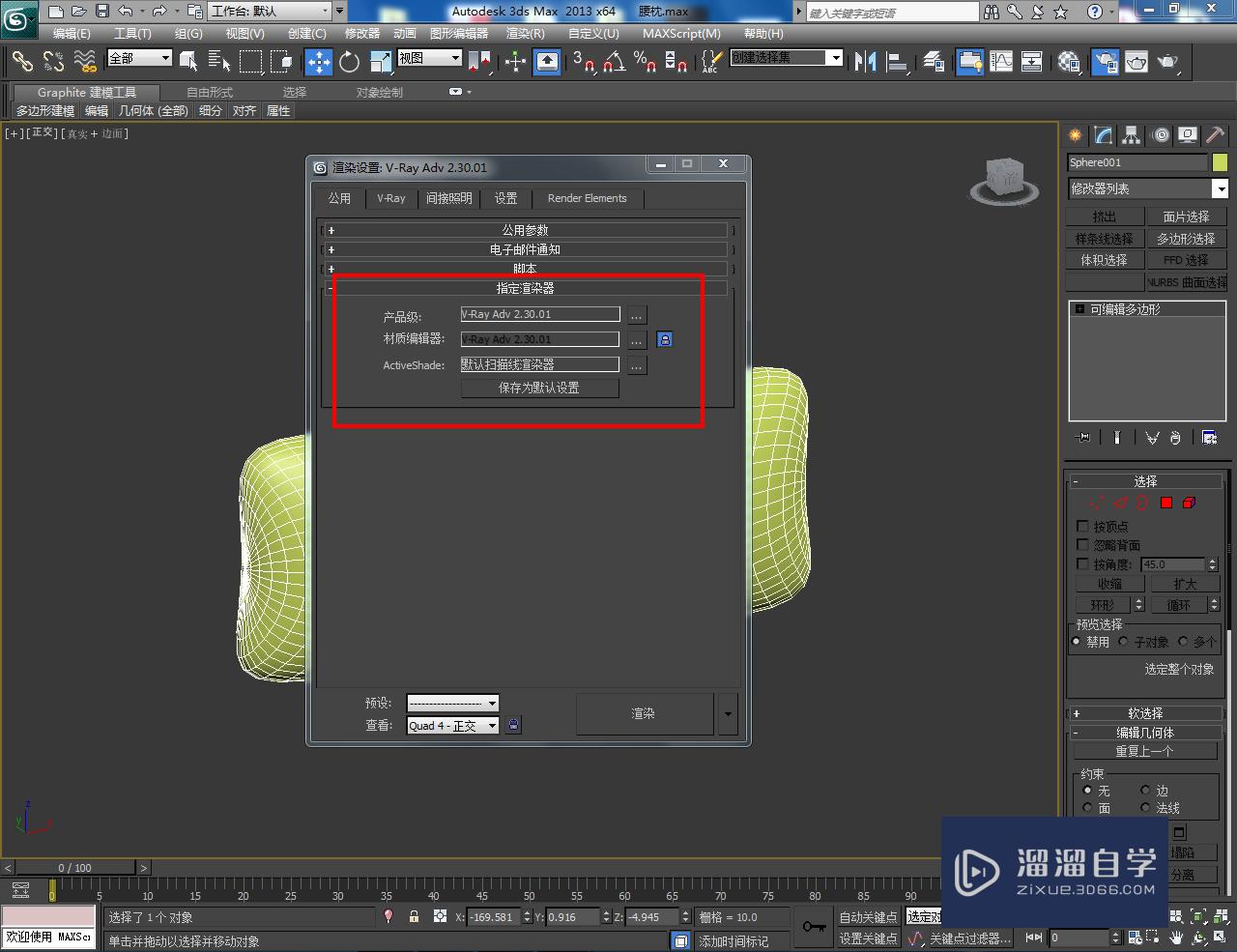1237x952 pixels.
Task: Open the 预设 preset dropdown
Action: tap(452, 703)
